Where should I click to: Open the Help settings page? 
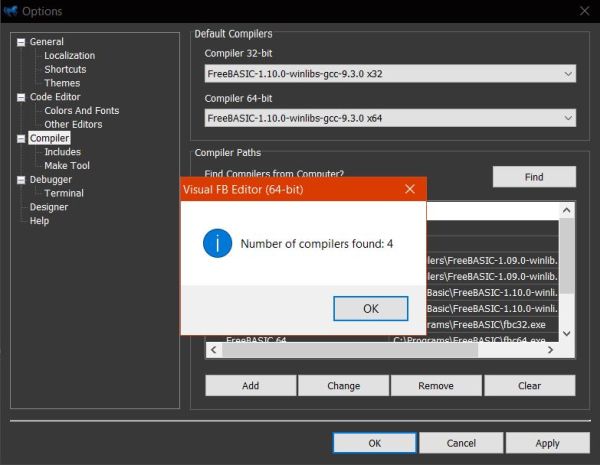click(x=39, y=221)
